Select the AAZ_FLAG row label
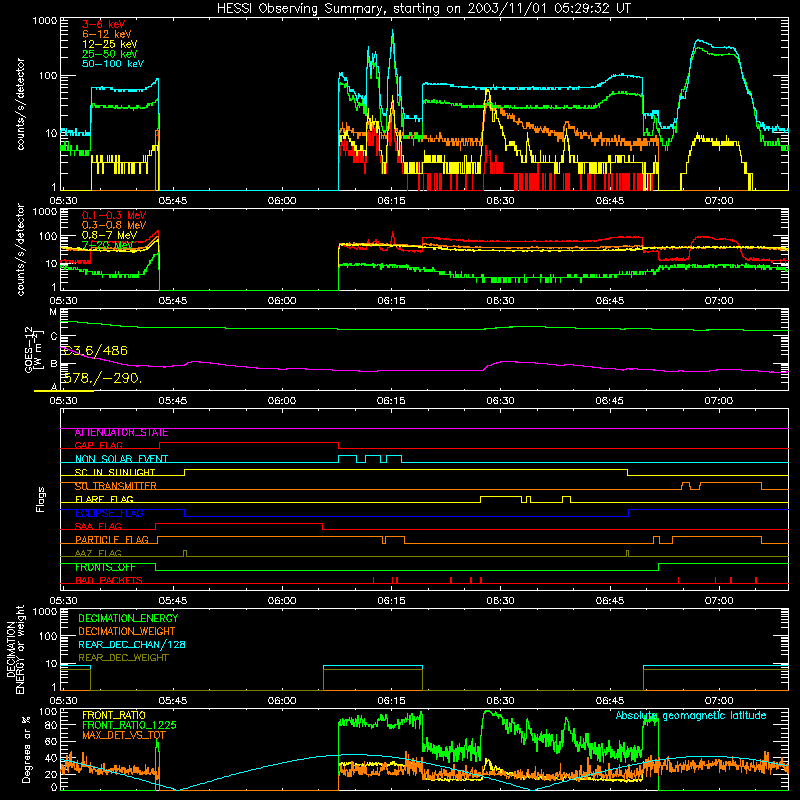The height and width of the screenshot is (800, 800). [98, 554]
